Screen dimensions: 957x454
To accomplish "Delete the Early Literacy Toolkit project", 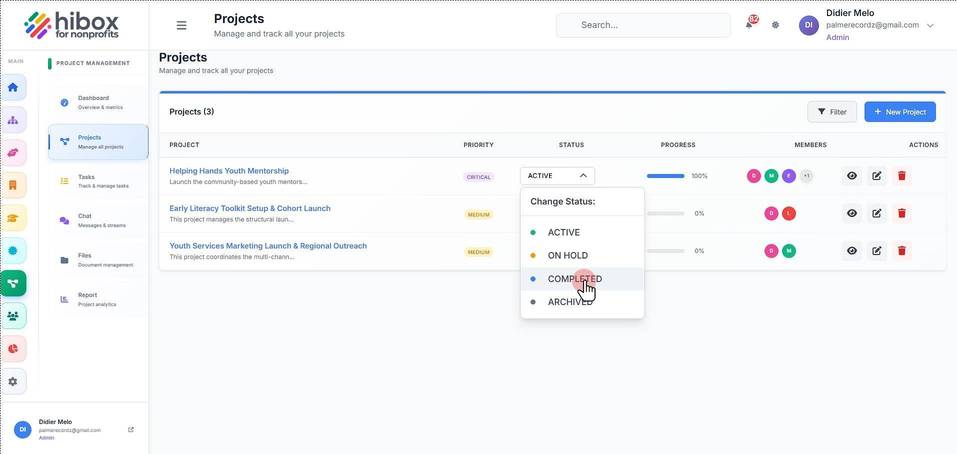I will 901,214.
